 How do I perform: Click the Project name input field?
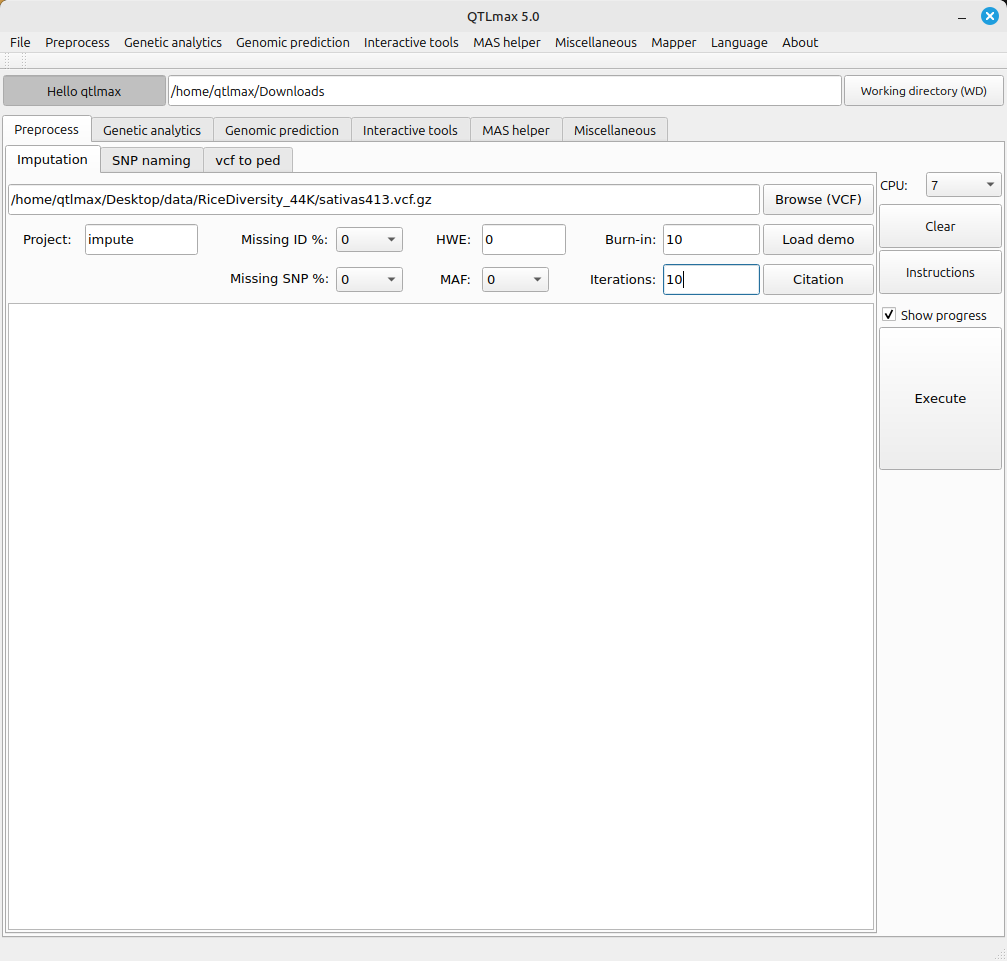point(141,240)
